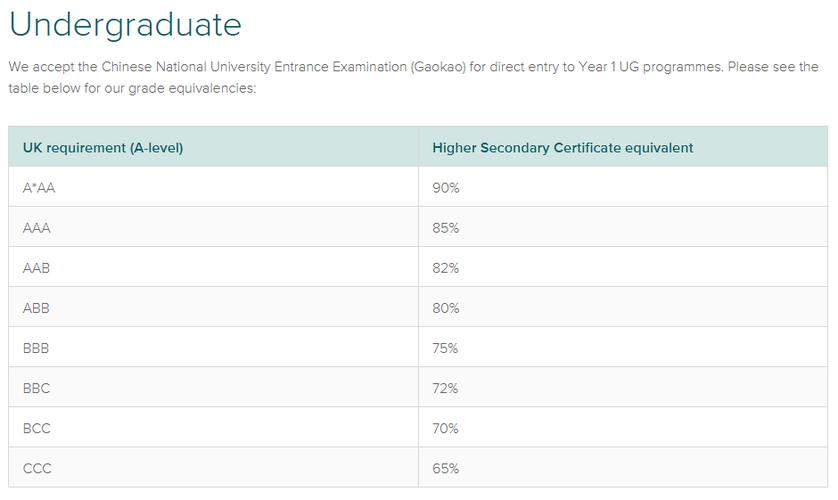Click the 82% percentage cell
This screenshot has height=500, width=838.
pyautogui.click(x=623, y=268)
